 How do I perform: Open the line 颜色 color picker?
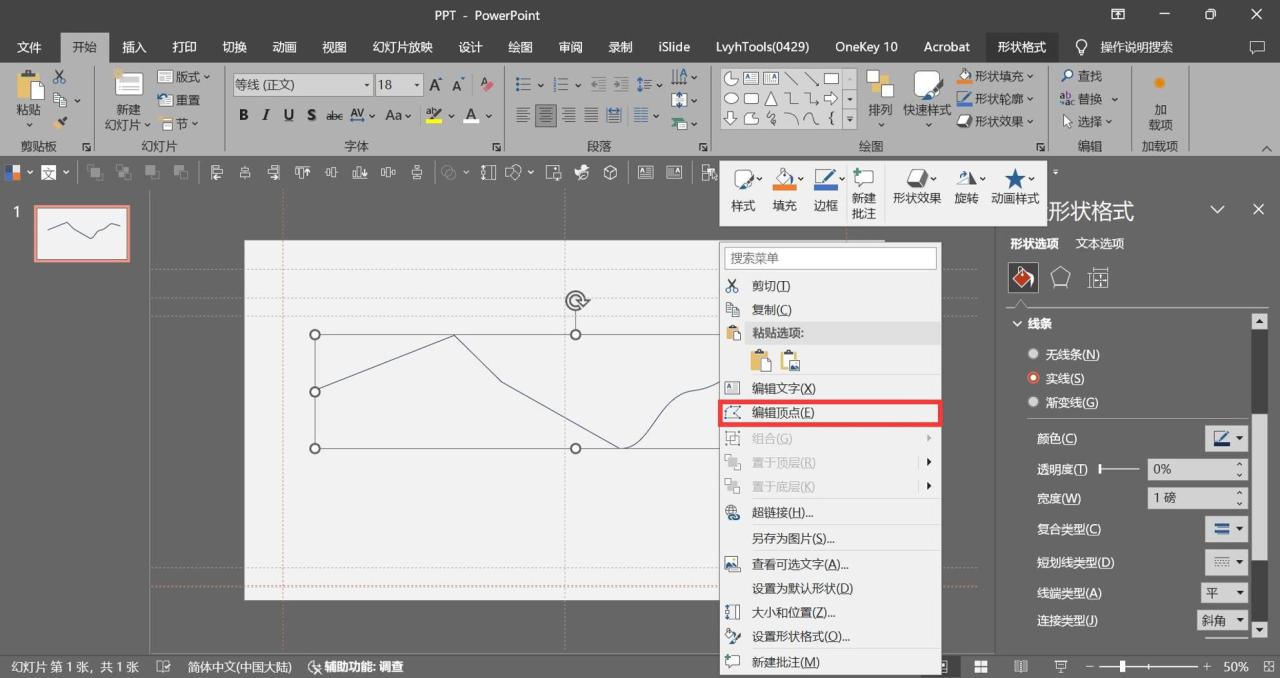1227,439
